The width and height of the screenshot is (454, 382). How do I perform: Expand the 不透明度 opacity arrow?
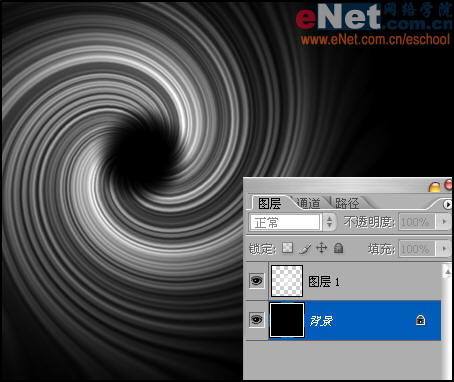pos(444,221)
